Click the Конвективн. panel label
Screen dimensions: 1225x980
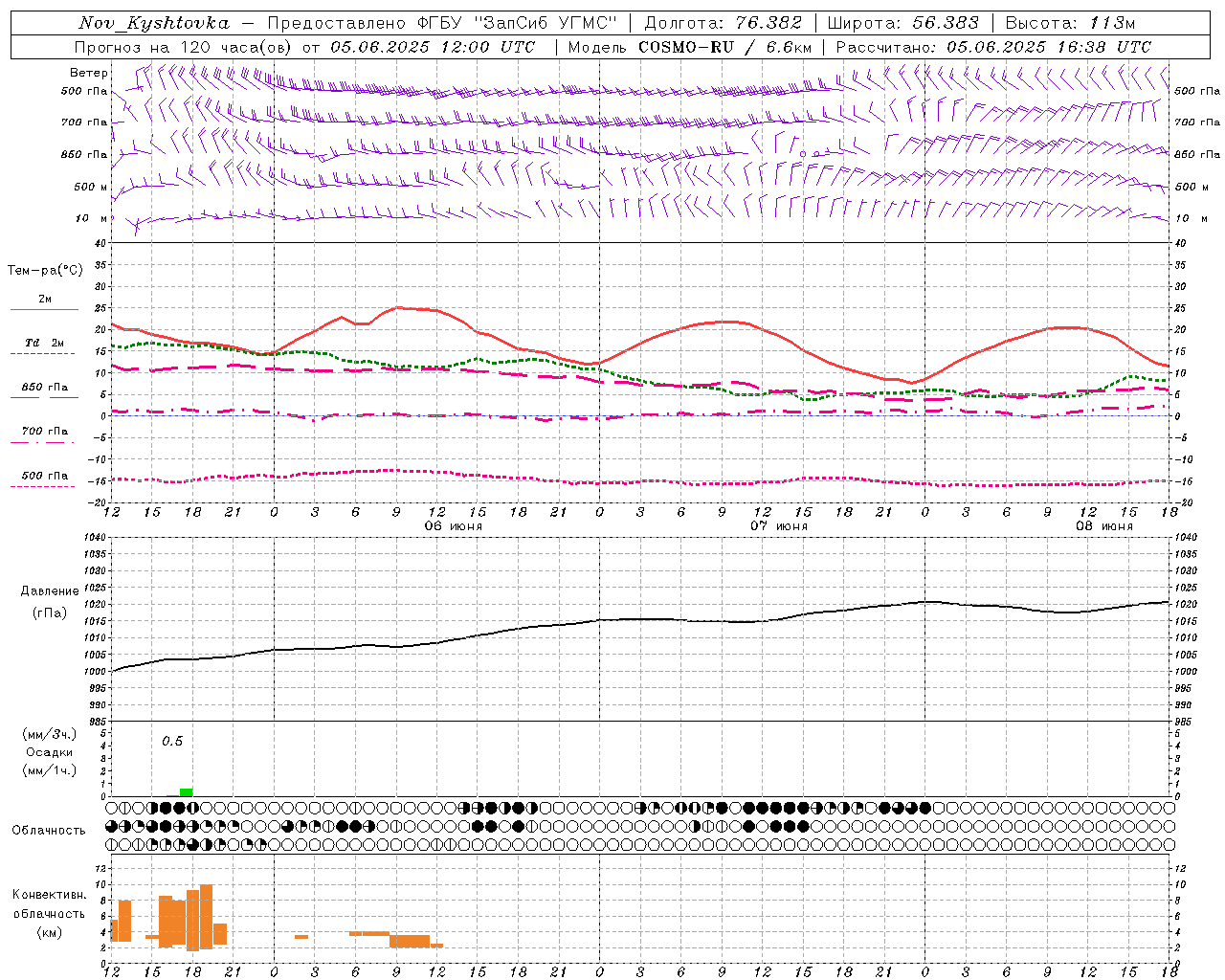[50, 895]
